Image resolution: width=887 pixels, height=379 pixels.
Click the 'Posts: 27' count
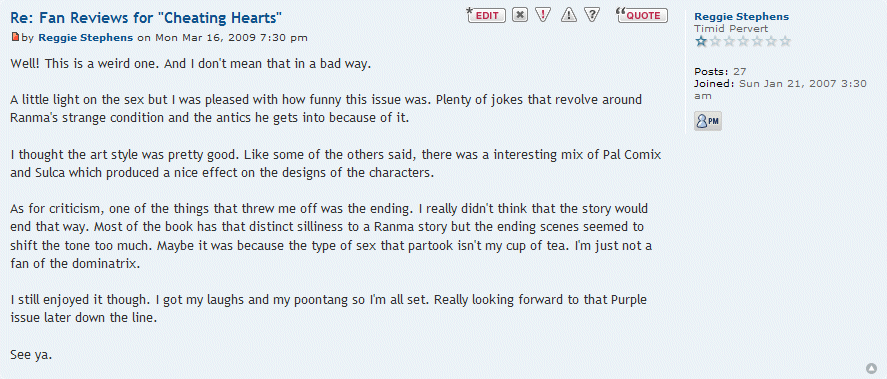coord(720,71)
